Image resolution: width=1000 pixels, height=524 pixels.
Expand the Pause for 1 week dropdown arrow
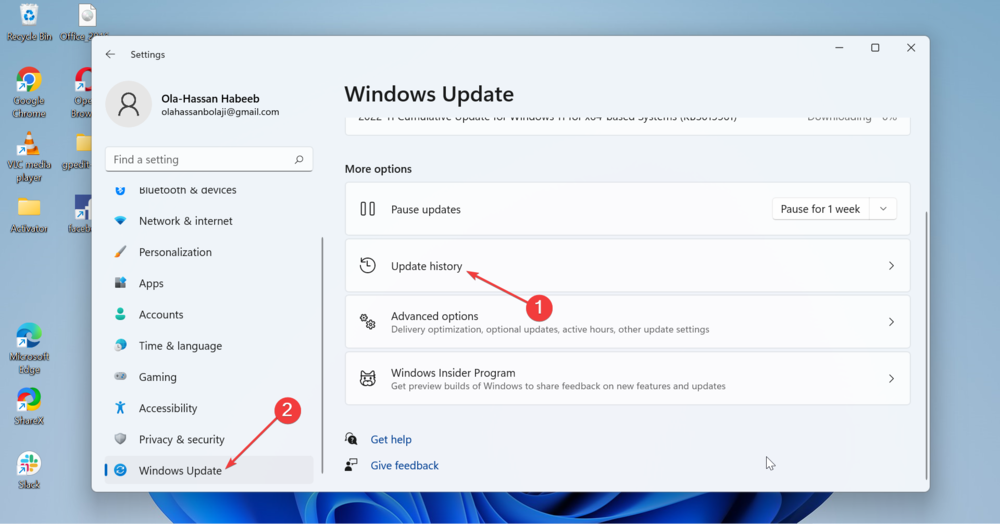[883, 209]
